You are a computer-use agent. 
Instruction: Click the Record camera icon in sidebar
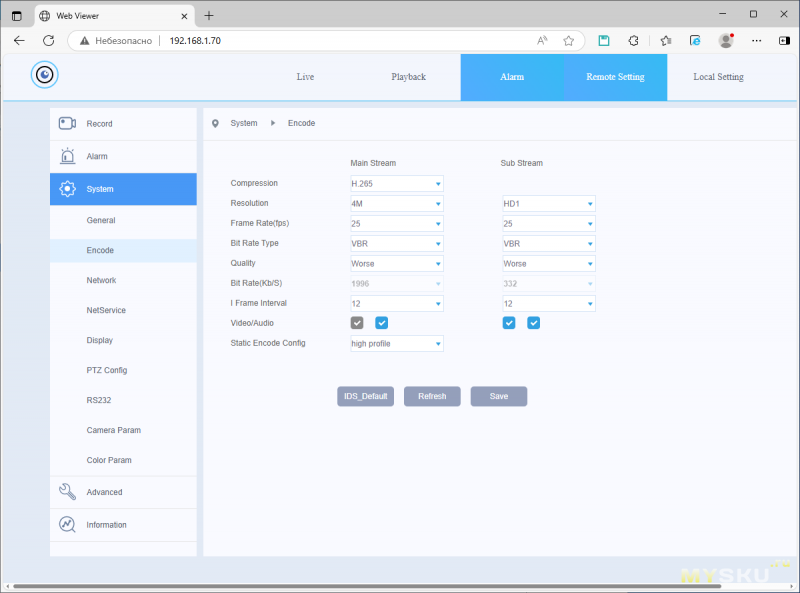[67, 123]
